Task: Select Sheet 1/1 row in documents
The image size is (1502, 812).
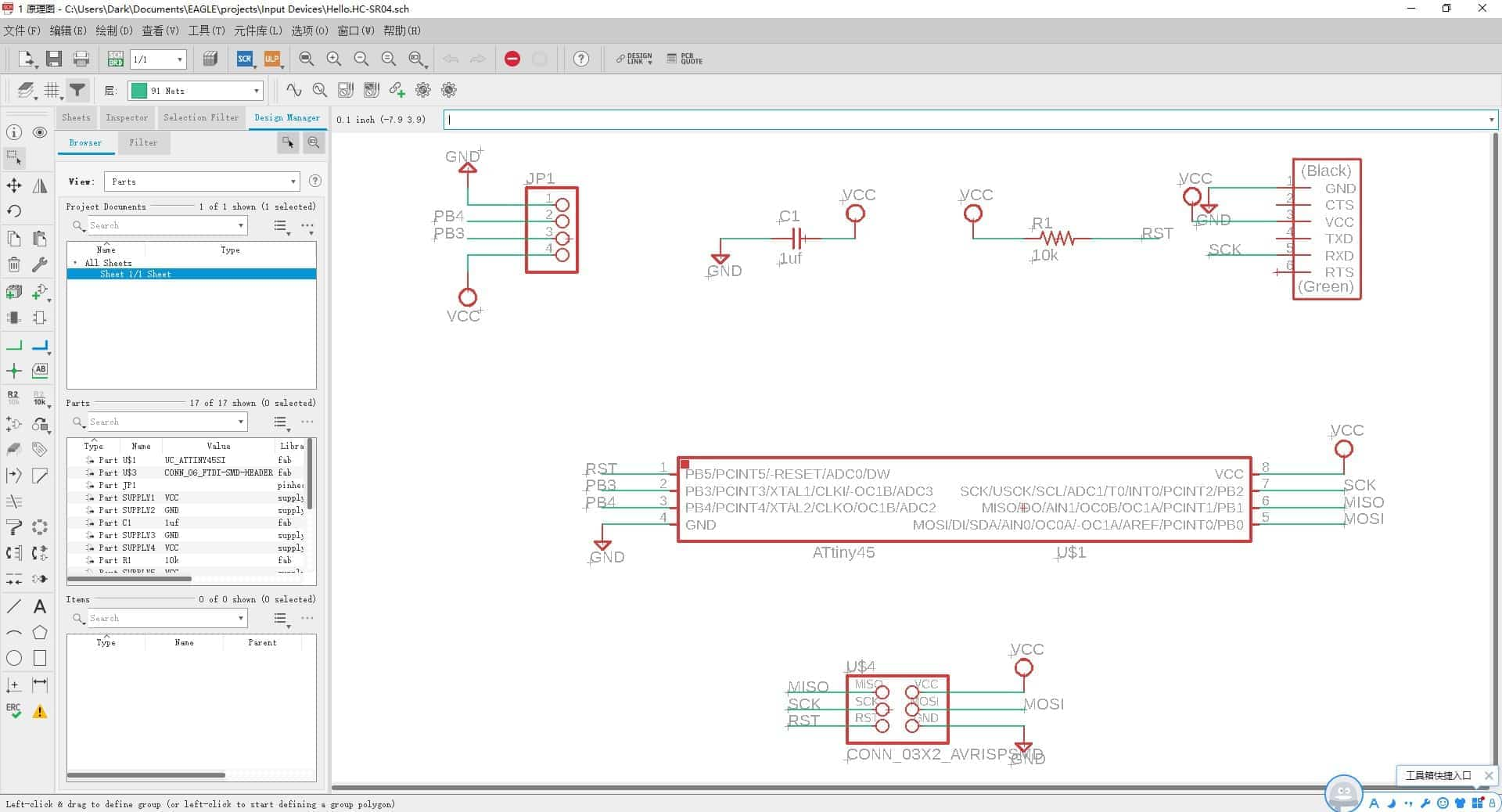Action: pyautogui.click(x=192, y=274)
